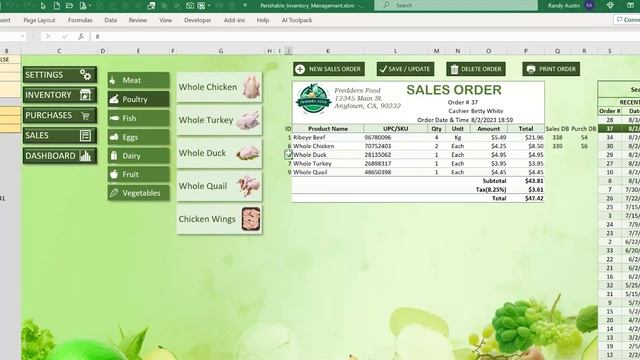Open the Help ribbon tab

pos(263,20)
